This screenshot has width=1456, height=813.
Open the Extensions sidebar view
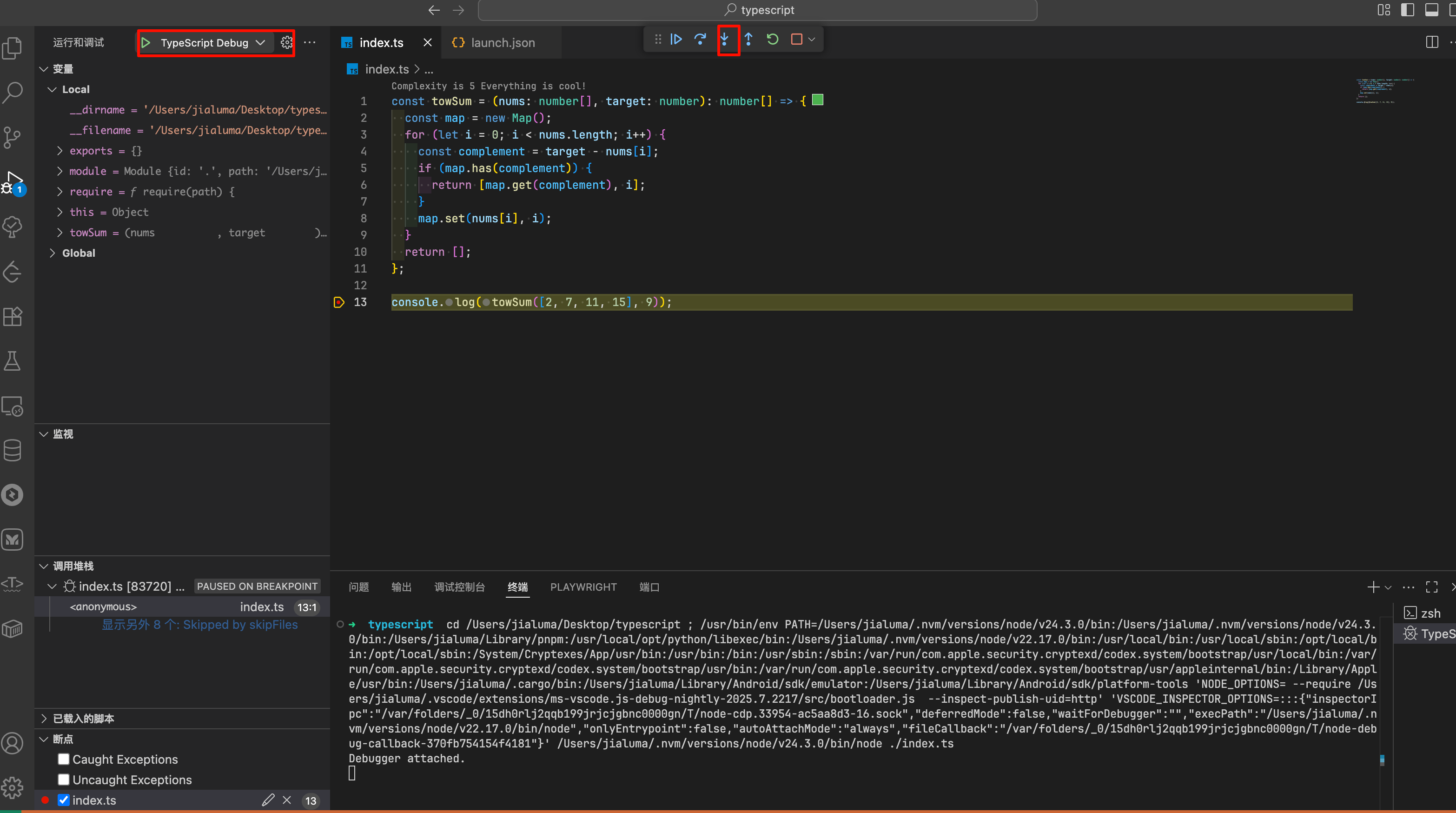click(13, 317)
